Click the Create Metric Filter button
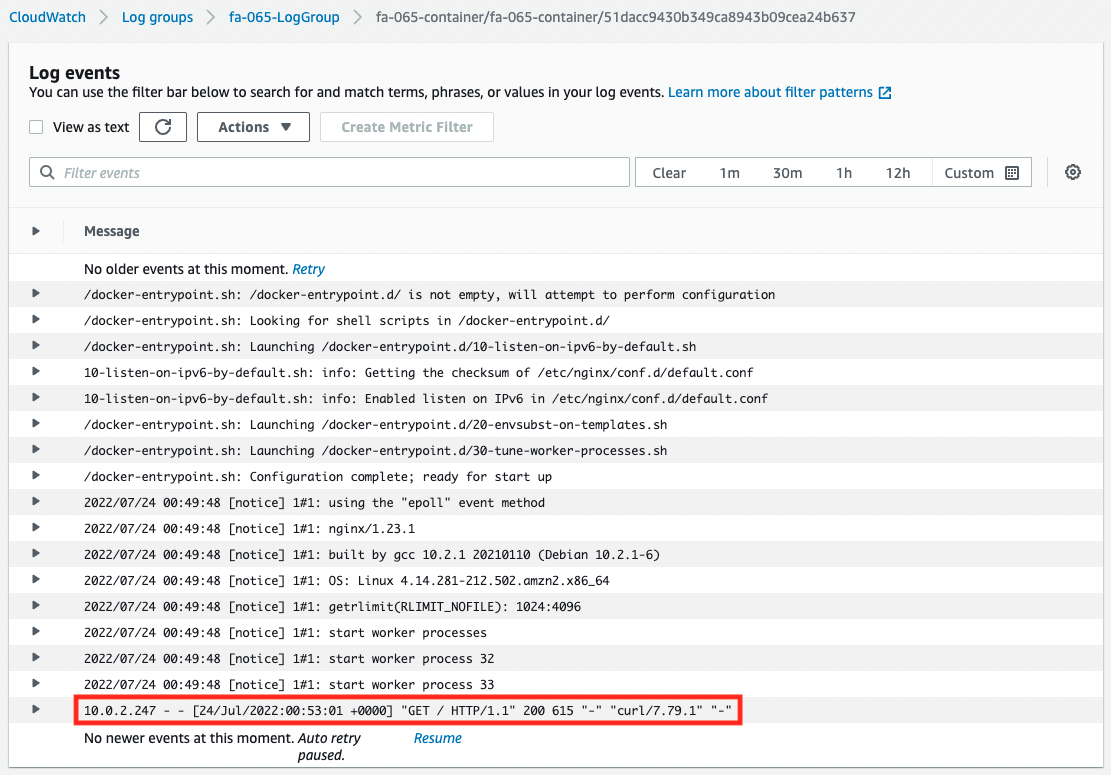1111x775 pixels. (406, 127)
